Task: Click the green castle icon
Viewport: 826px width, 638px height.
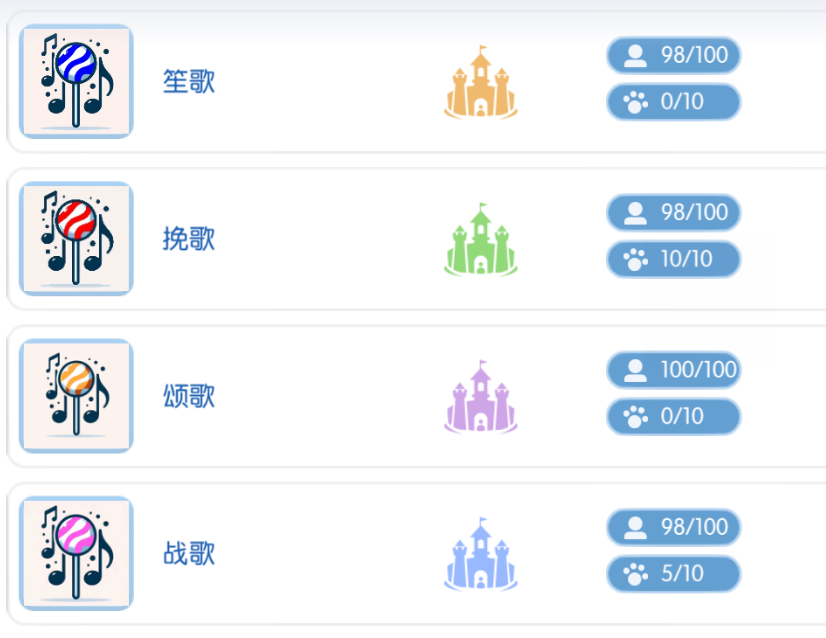Action: coord(481,239)
